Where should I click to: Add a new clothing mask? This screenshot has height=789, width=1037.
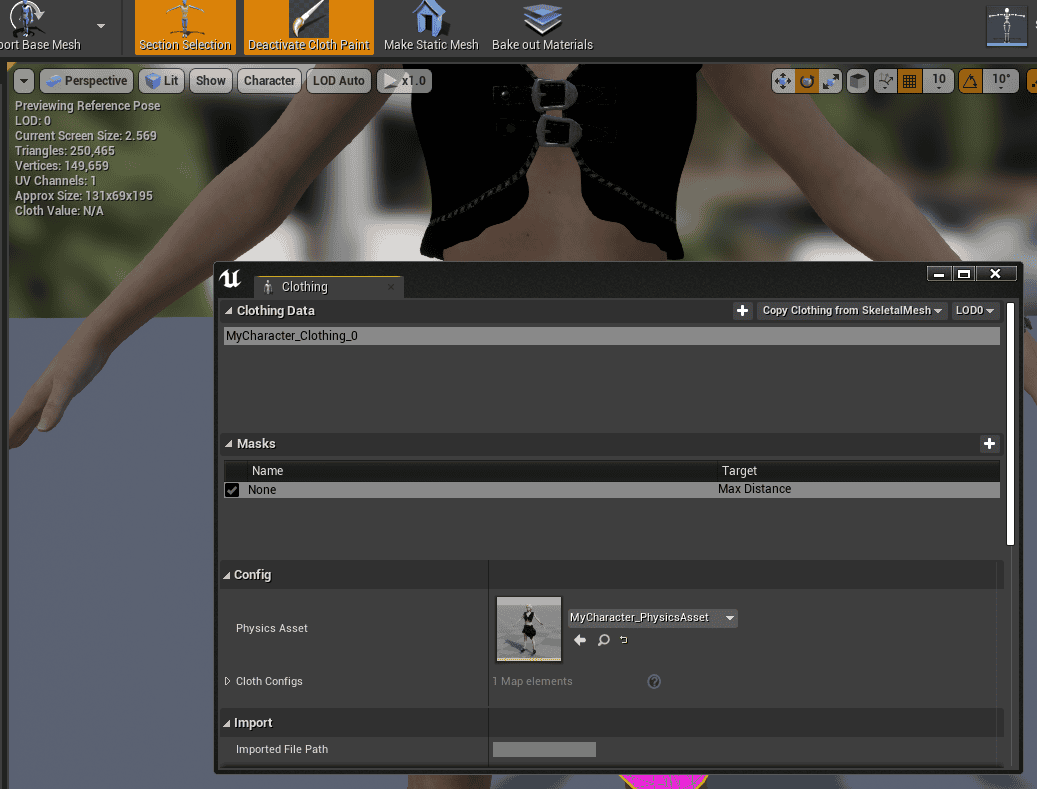point(989,443)
